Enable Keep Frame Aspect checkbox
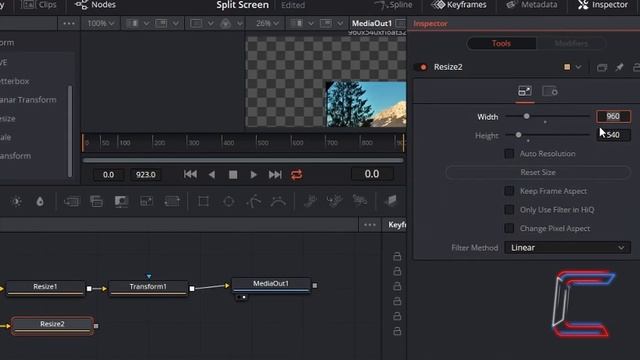The height and width of the screenshot is (360, 640). tap(509, 191)
